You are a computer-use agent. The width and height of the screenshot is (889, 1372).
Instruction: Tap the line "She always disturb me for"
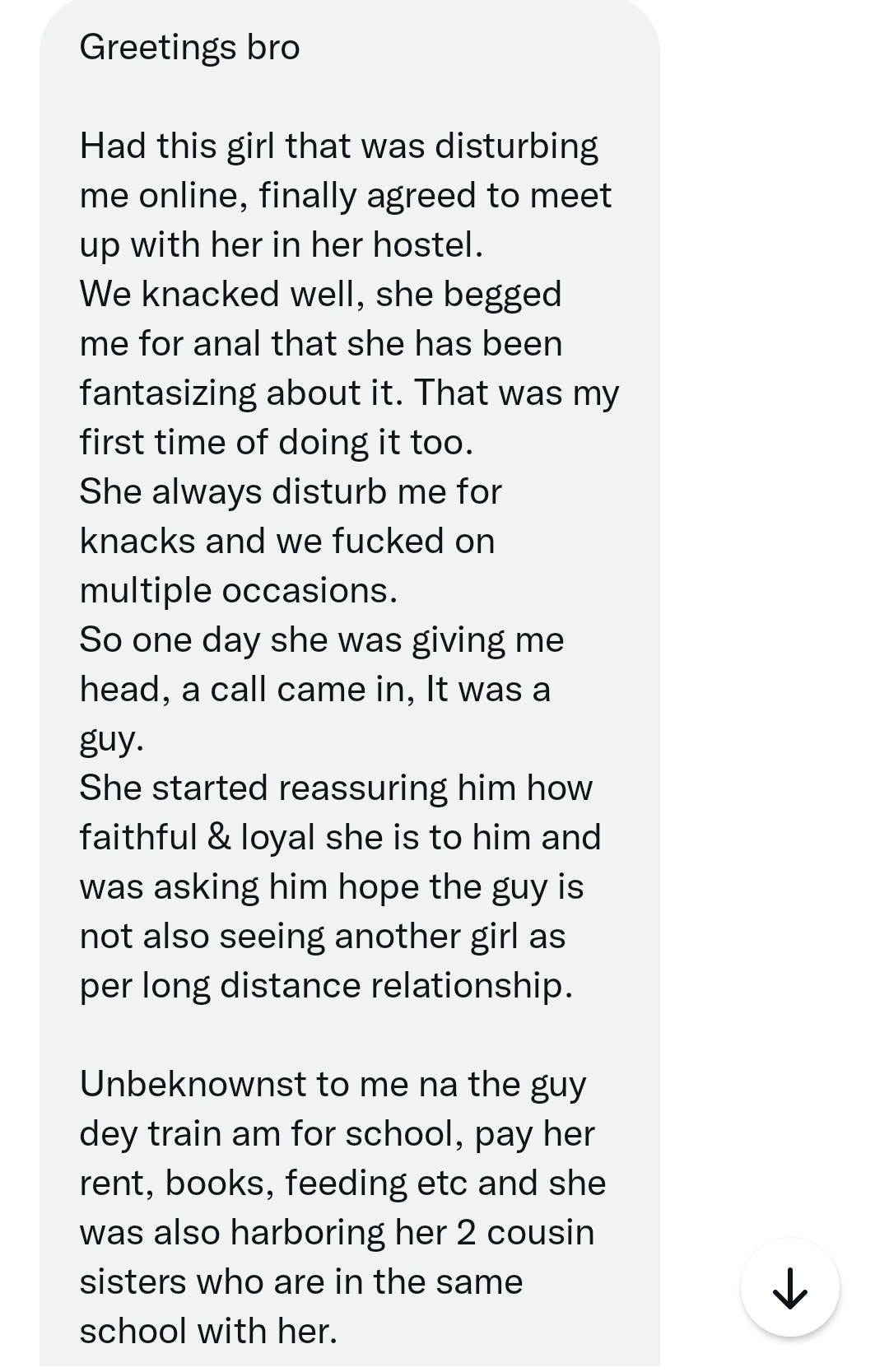click(291, 491)
